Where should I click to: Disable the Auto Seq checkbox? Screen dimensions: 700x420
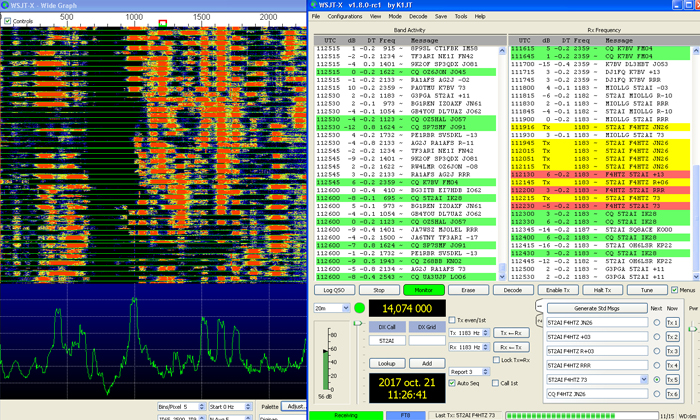452,383
